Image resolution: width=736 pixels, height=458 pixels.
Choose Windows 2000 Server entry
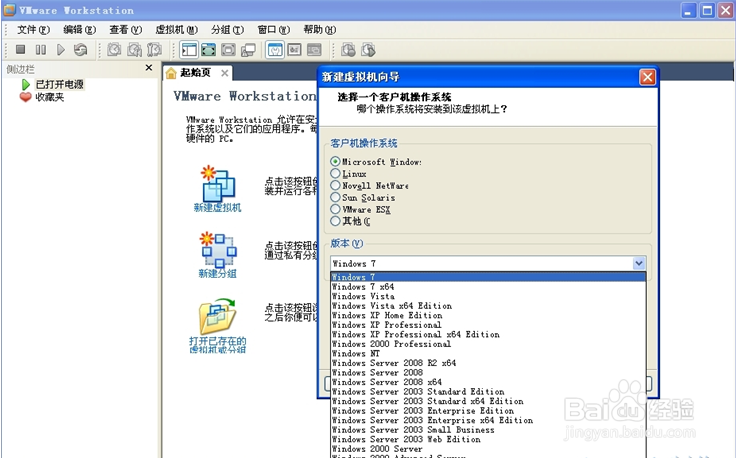(x=488, y=449)
